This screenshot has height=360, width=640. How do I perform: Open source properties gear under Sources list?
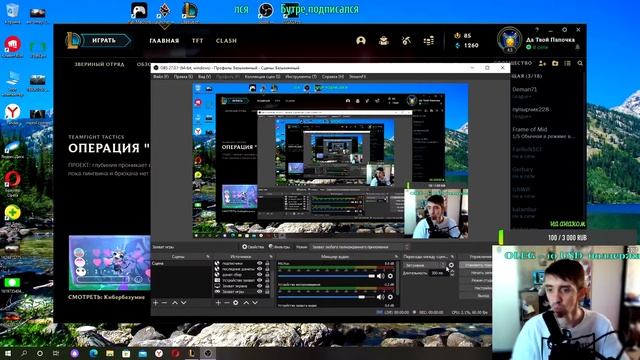(236, 302)
